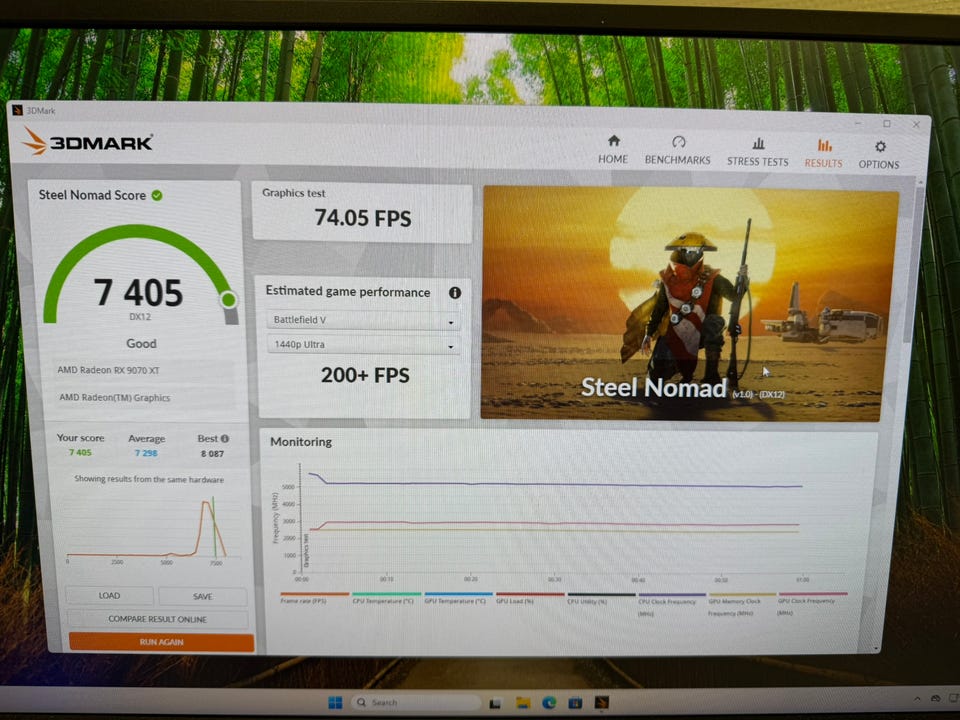This screenshot has height=720, width=960.
Task: Click the AMD Radeon(TM) Graphics text
Action: tap(114, 397)
